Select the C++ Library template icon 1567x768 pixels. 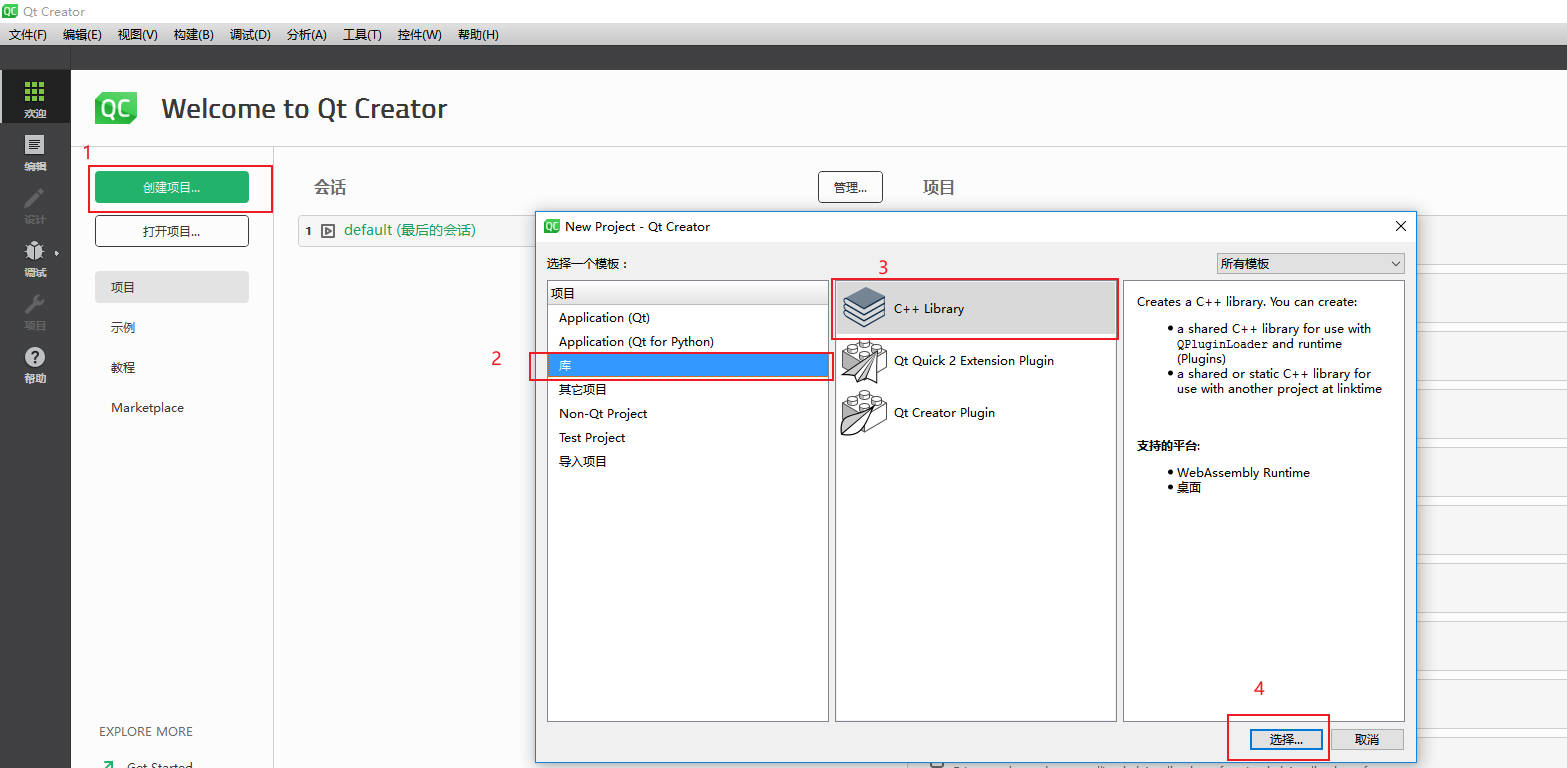pyautogui.click(x=864, y=308)
